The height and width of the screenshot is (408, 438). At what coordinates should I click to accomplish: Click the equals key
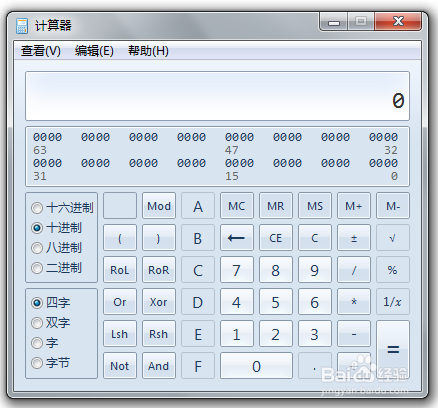click(x=393, y=350)
